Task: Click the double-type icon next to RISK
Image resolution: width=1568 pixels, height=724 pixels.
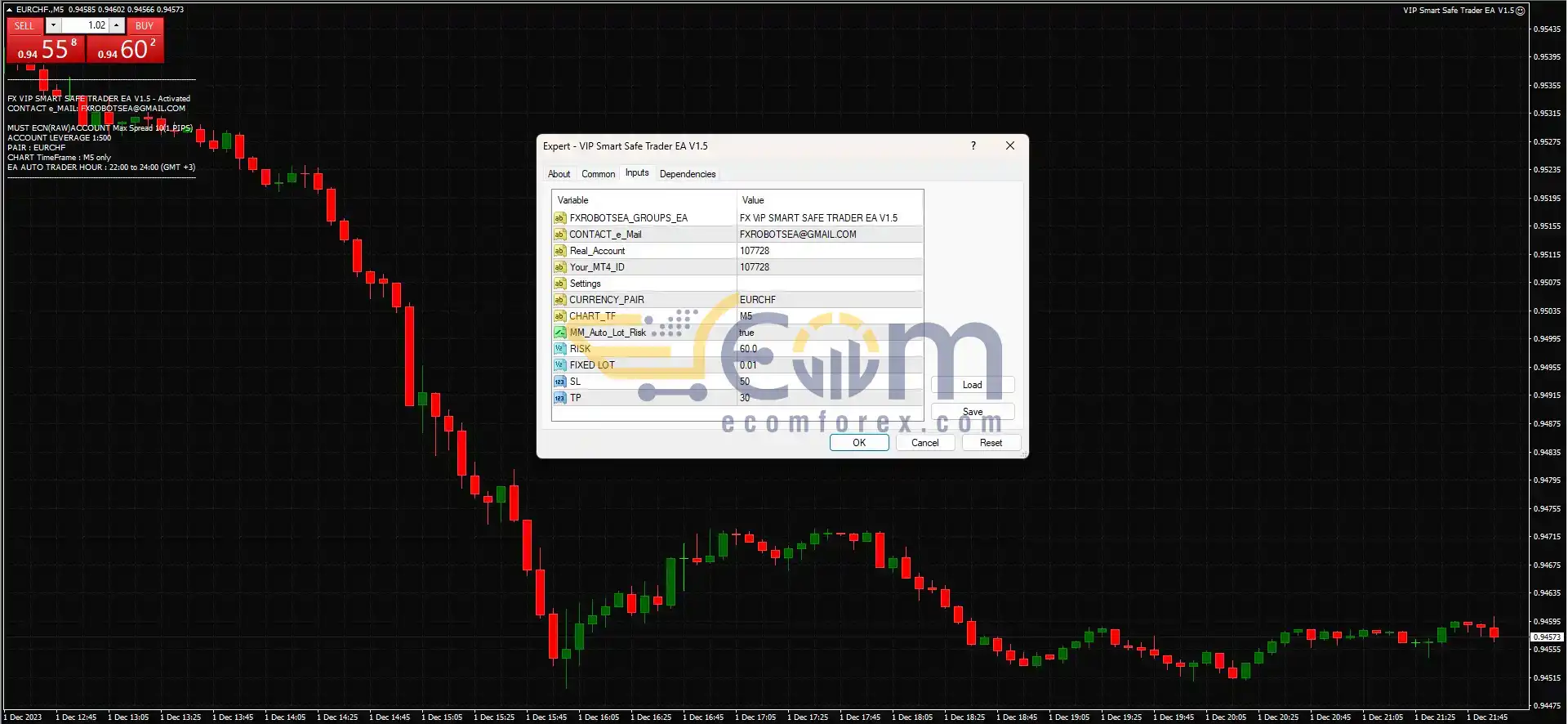Action: [x=559, y=349]
